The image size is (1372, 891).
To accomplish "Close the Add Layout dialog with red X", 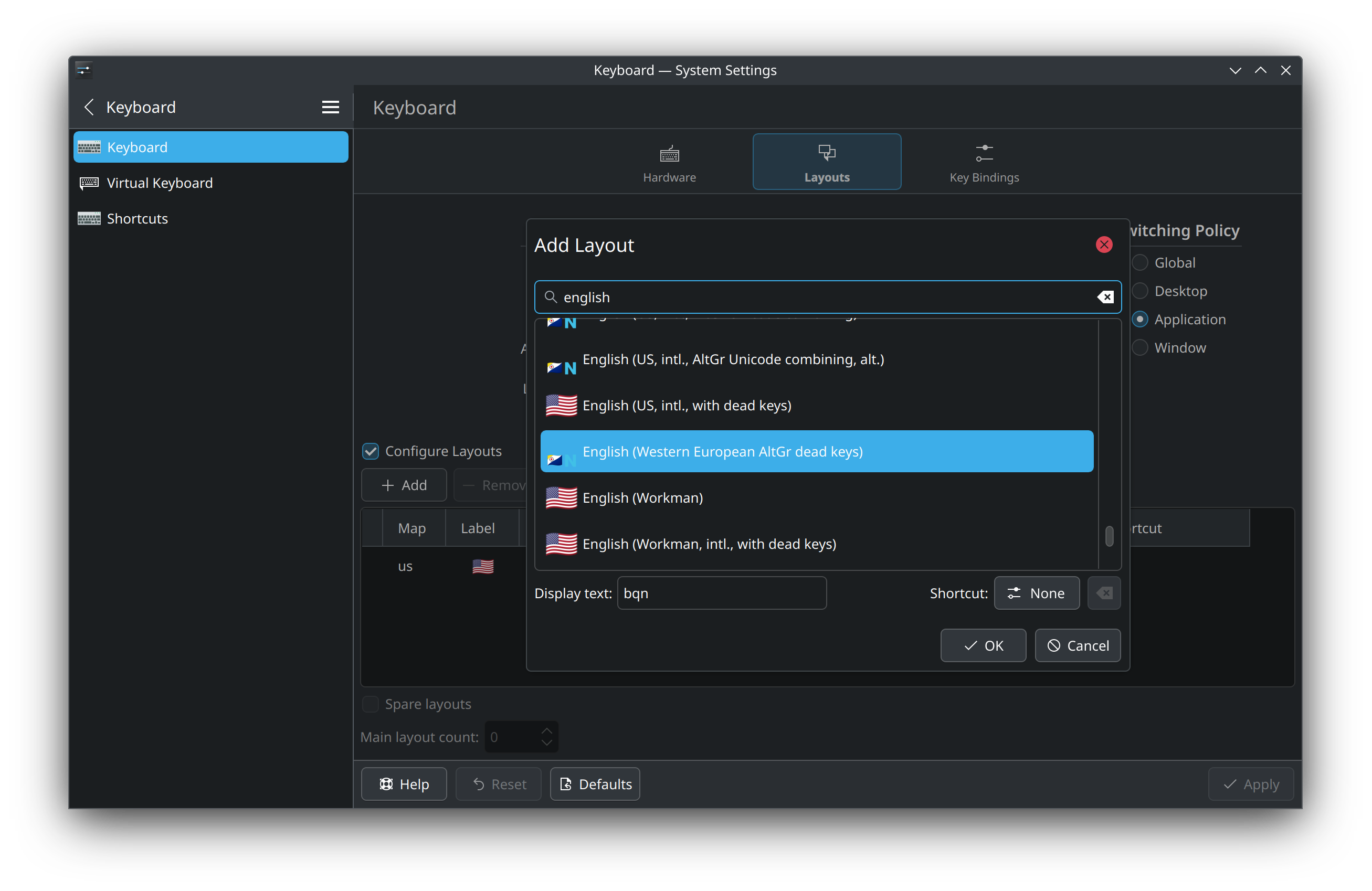I will pyautogui.click(x=1104, y=245).
